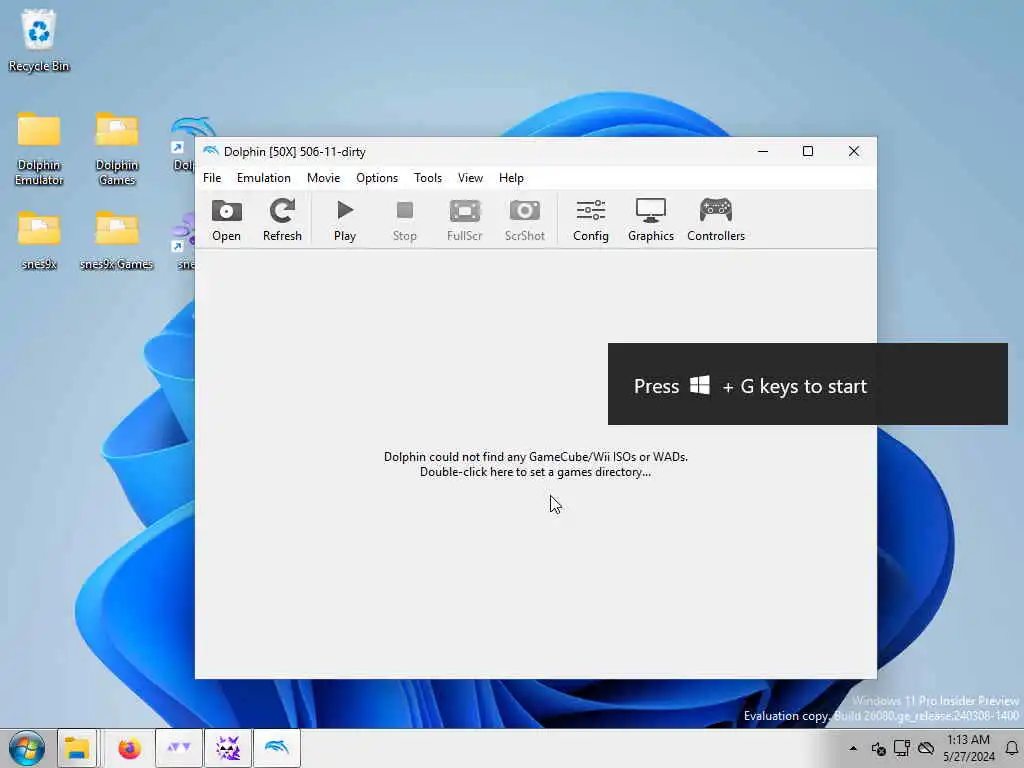Select the Dolphin Games desktop folder

tap(117, 149)
